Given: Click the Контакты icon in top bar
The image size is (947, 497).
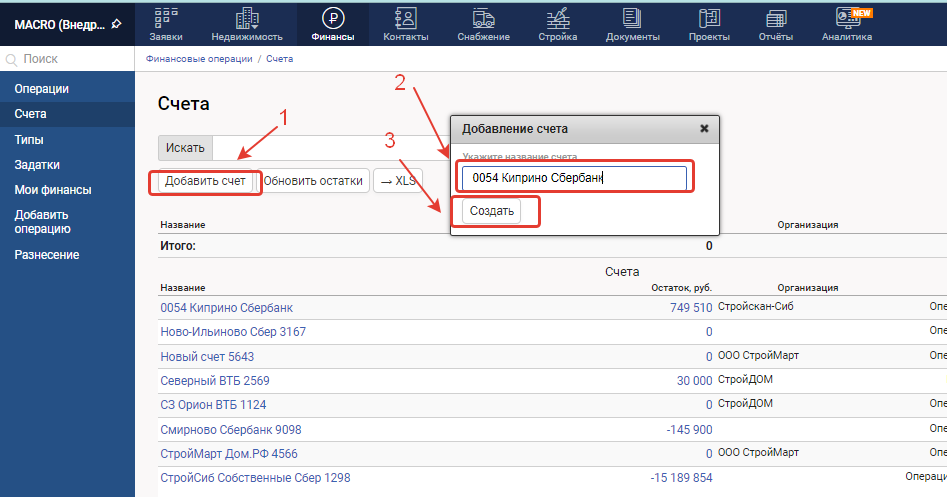Looking at the screenshot, I should (x=405, y=18).
